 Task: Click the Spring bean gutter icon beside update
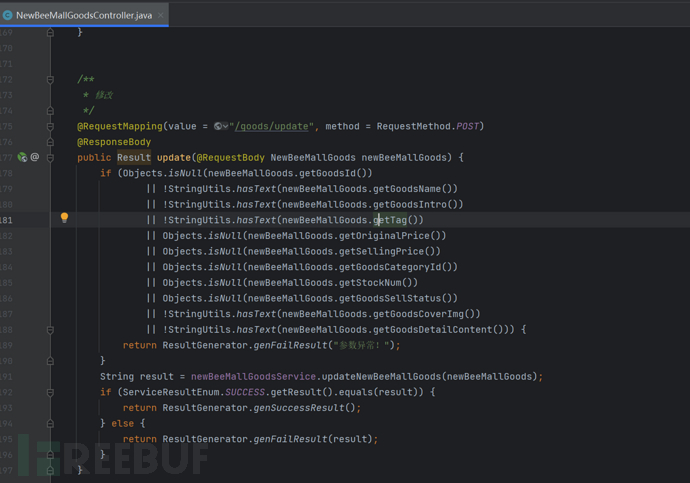coord(21,157)
